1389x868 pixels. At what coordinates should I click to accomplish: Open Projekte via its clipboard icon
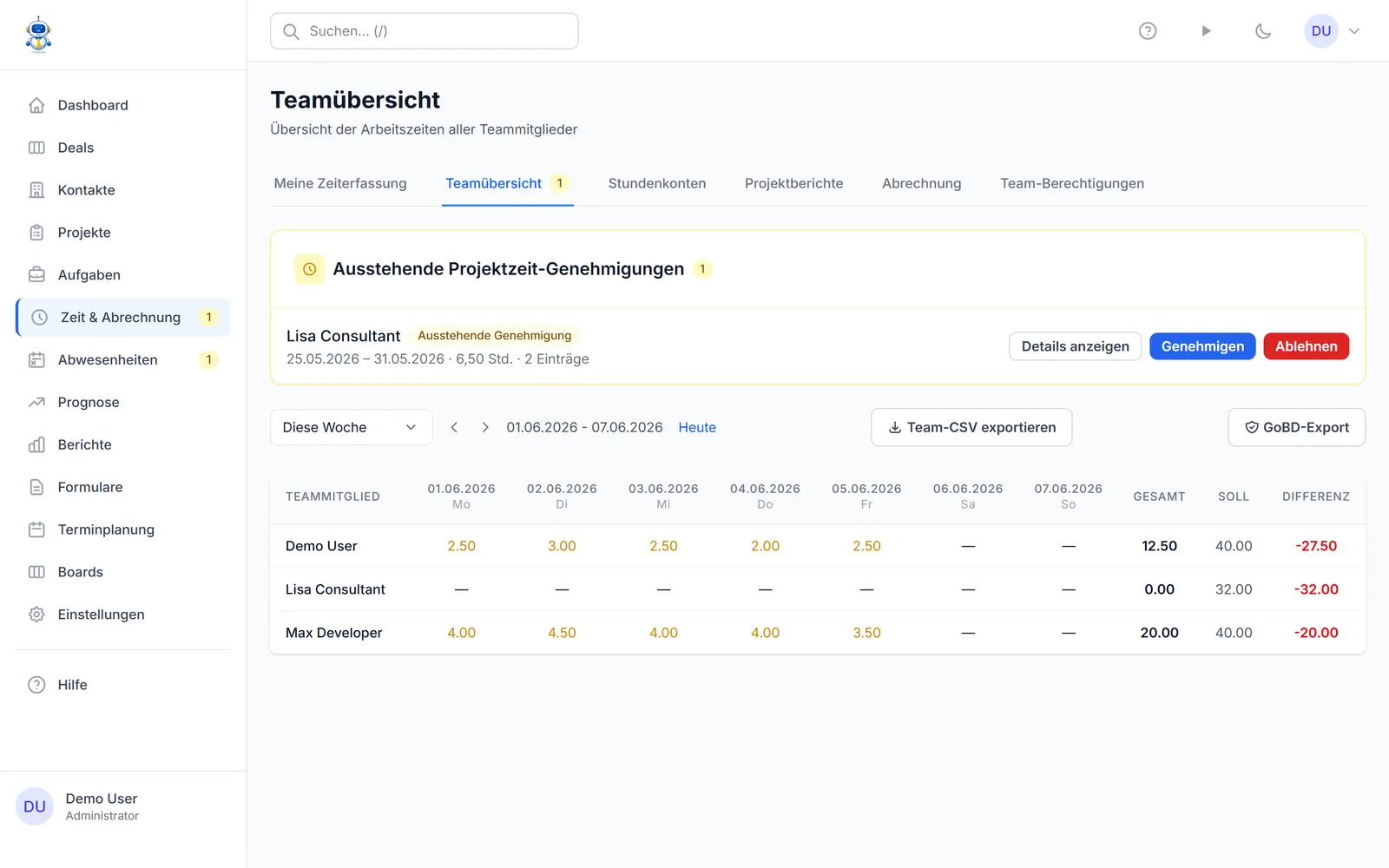(x=36, y=233)
